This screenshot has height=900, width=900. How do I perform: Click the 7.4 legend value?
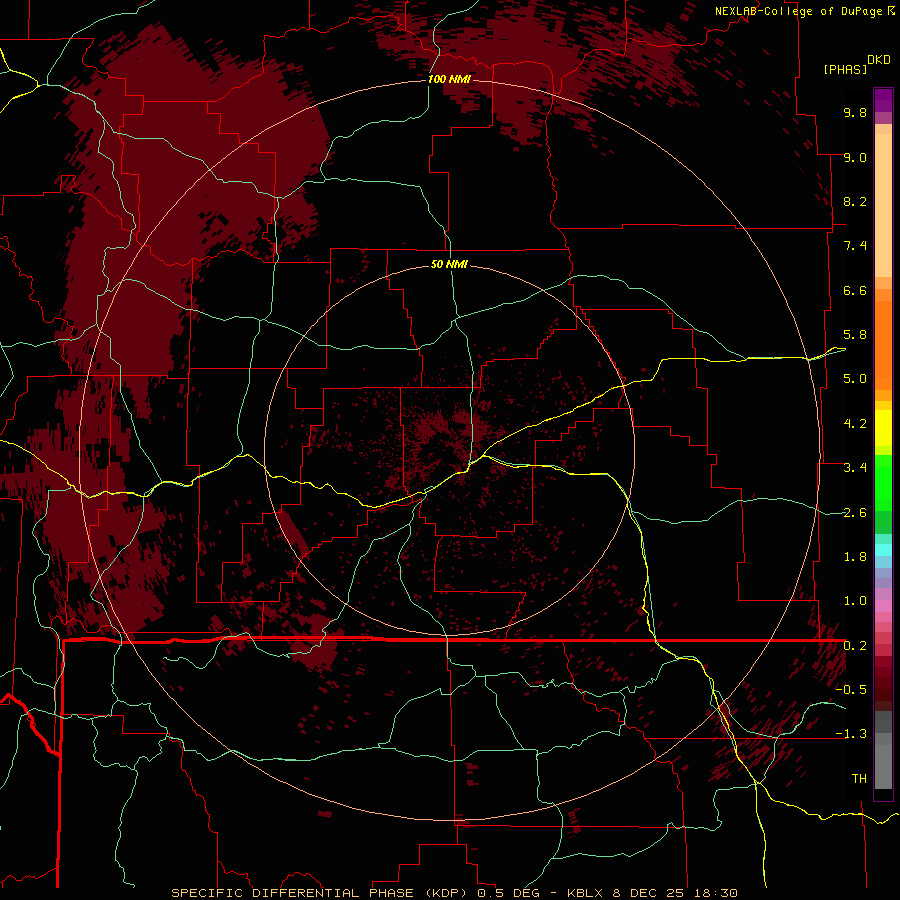click(855, 246)
